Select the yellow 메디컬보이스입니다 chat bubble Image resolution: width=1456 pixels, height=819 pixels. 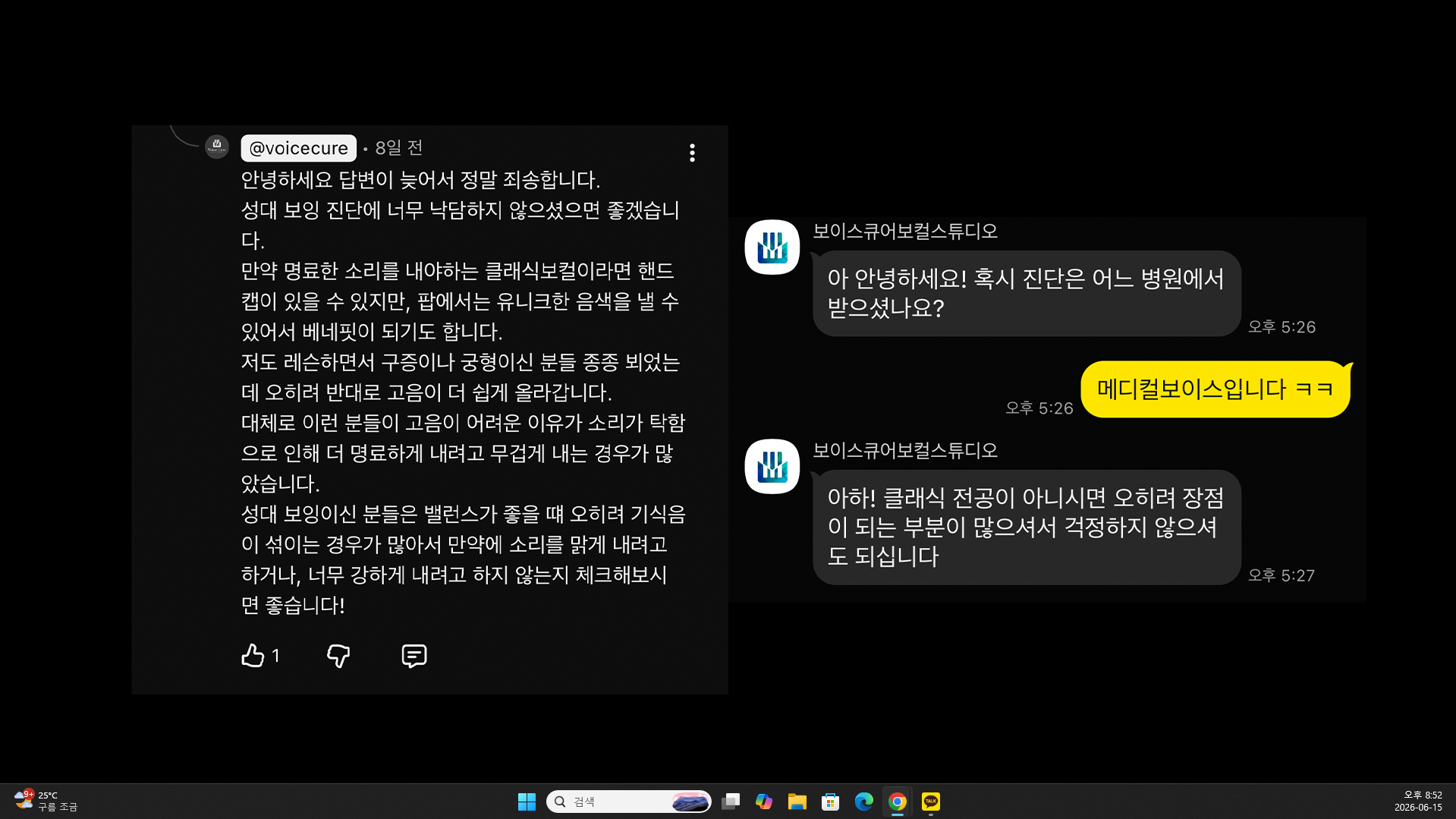[1215, 389]
